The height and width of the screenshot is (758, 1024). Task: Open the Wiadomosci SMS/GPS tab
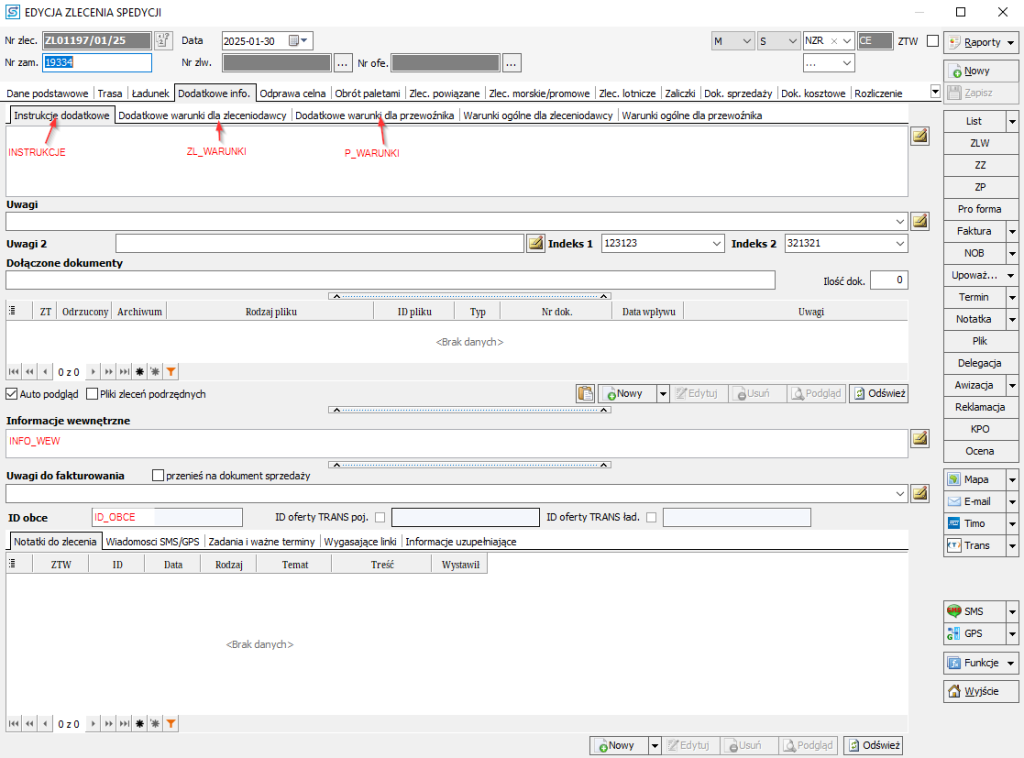[x=152, y=541]
